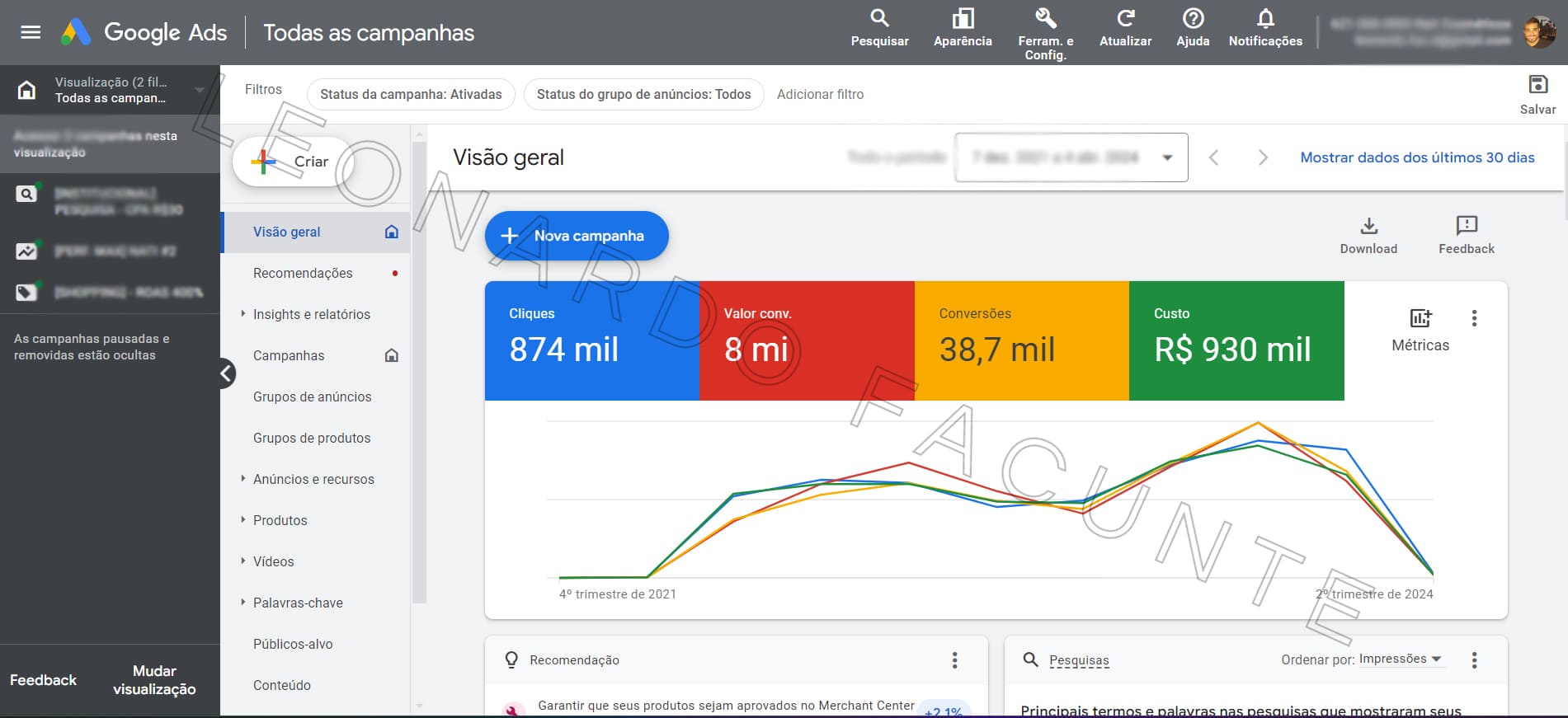The width and height of the screenshot is (1568, 718).
Task: Collapse the side navigation panel arrow
Action: tap(226, 373)
